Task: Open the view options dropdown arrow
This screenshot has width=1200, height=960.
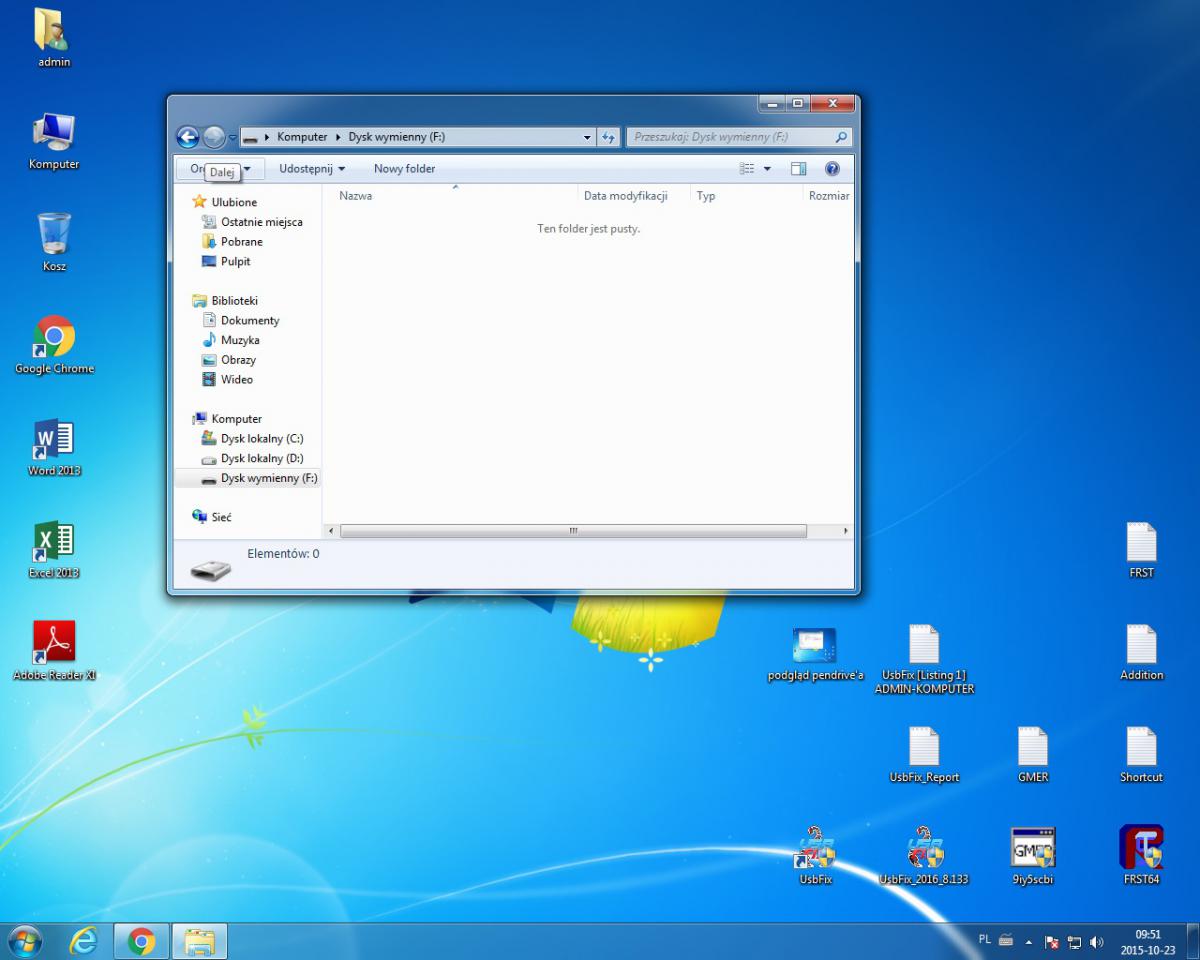Action: [767, 169]
